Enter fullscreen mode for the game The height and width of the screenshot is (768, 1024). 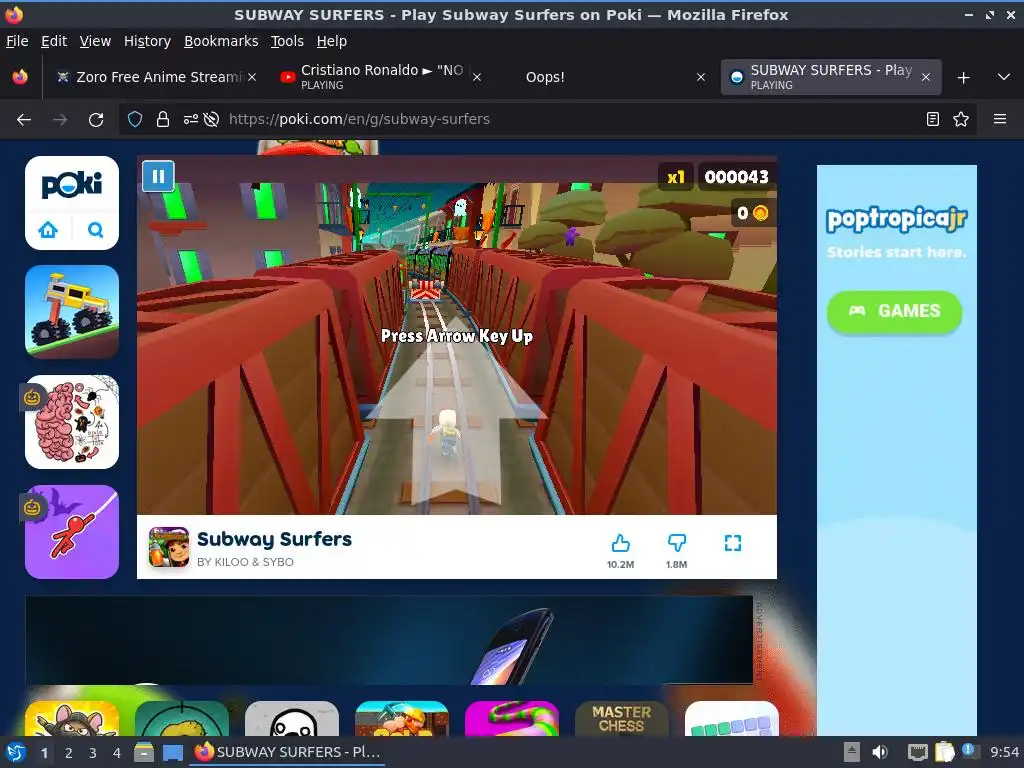point(733,543)
